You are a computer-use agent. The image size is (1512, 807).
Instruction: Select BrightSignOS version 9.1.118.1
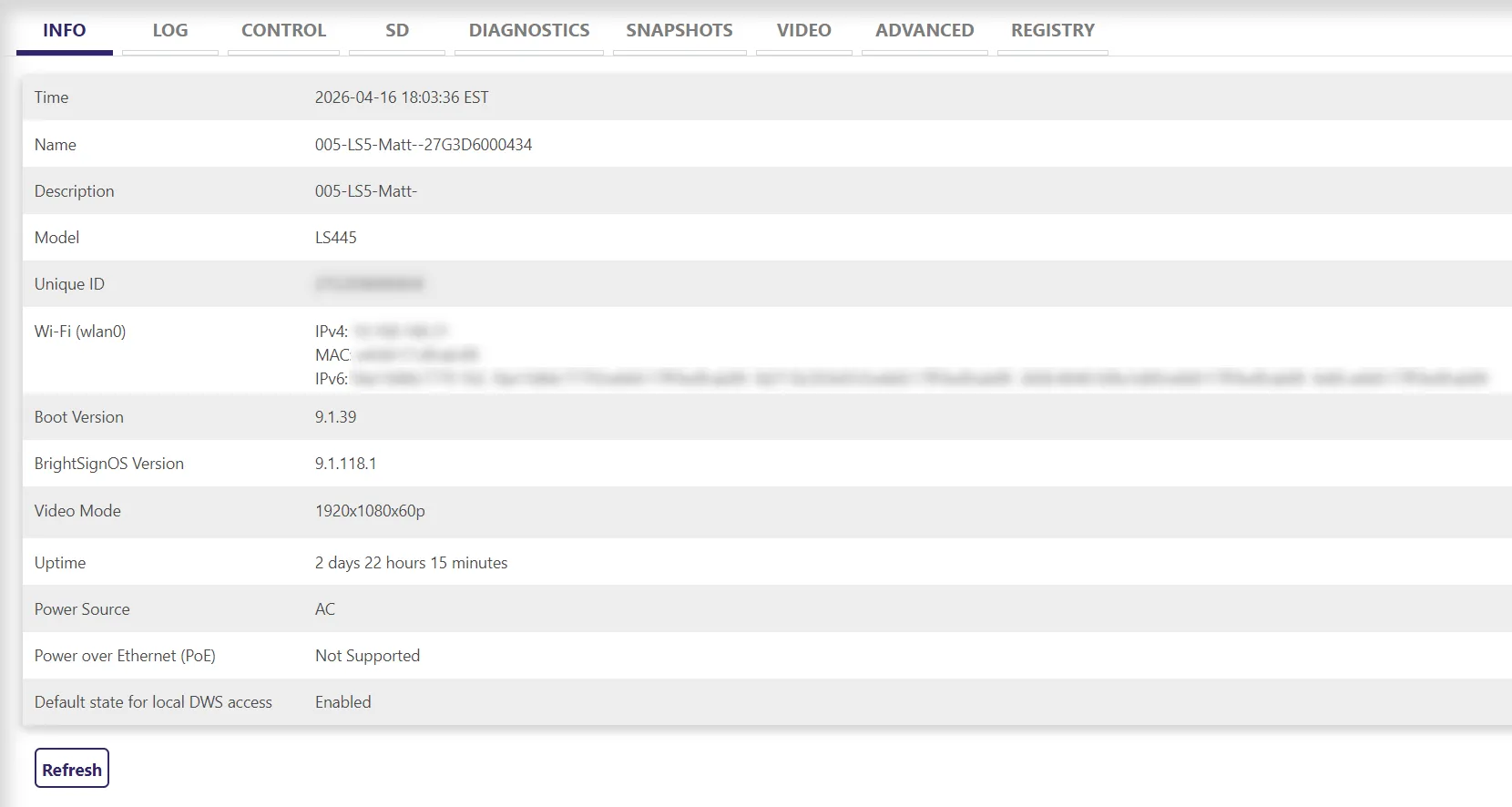point(346,464)
